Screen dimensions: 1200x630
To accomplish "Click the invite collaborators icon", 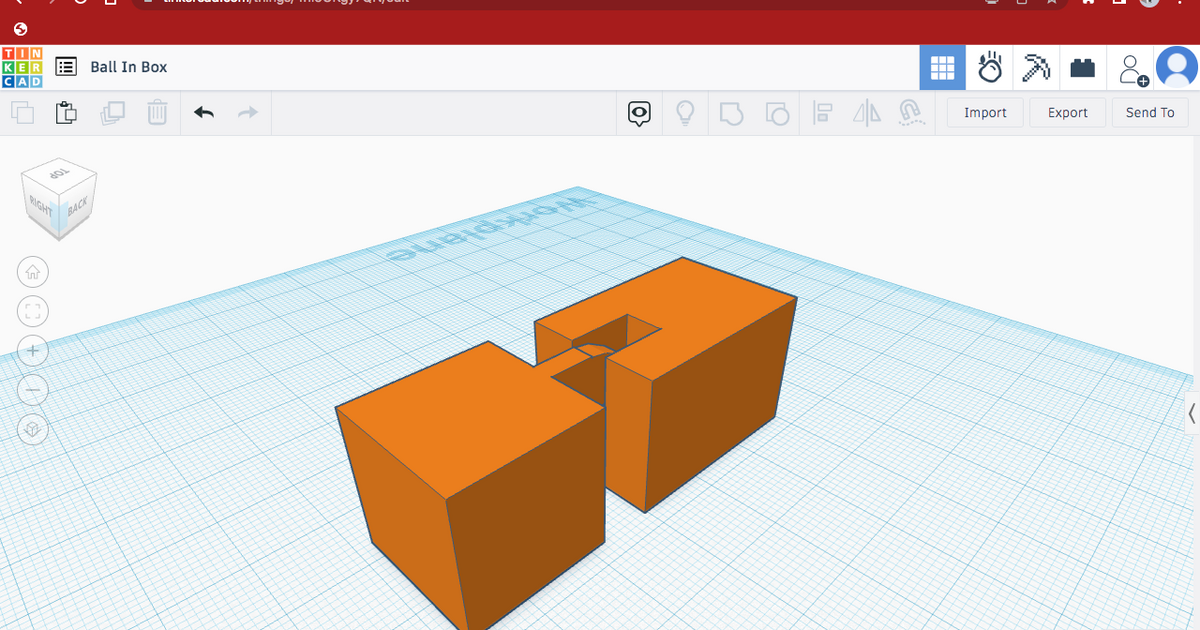I will click(1131, 67).
